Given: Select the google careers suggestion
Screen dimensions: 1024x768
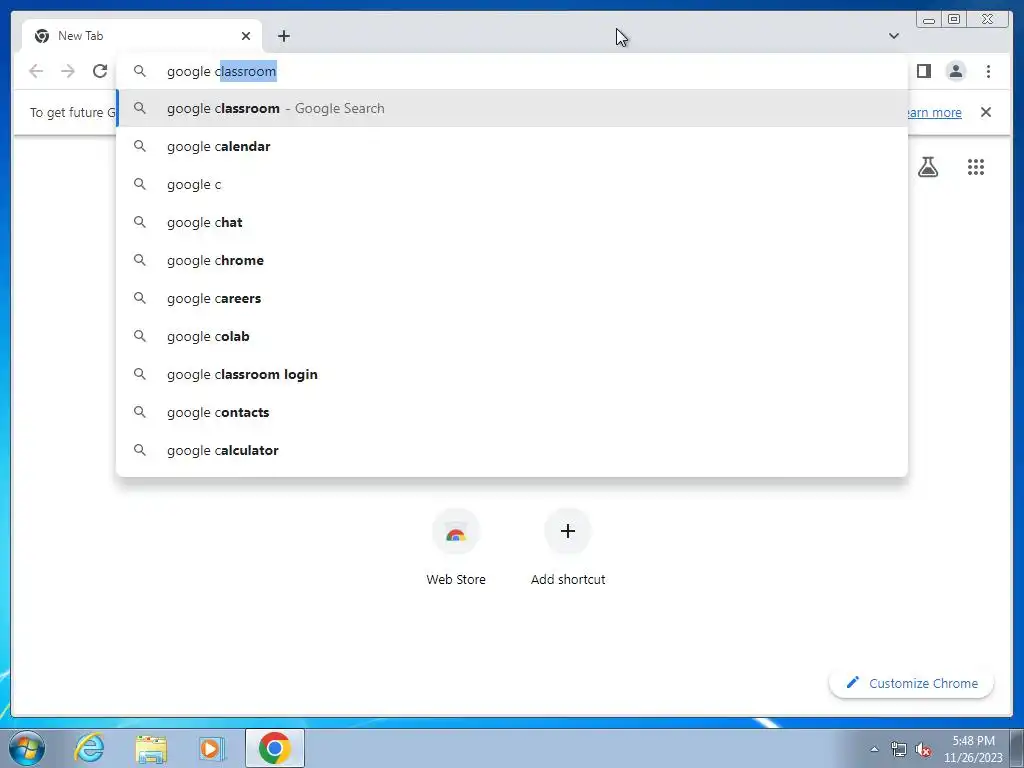Looking at the screenshot, I should (x=512, y=298).
